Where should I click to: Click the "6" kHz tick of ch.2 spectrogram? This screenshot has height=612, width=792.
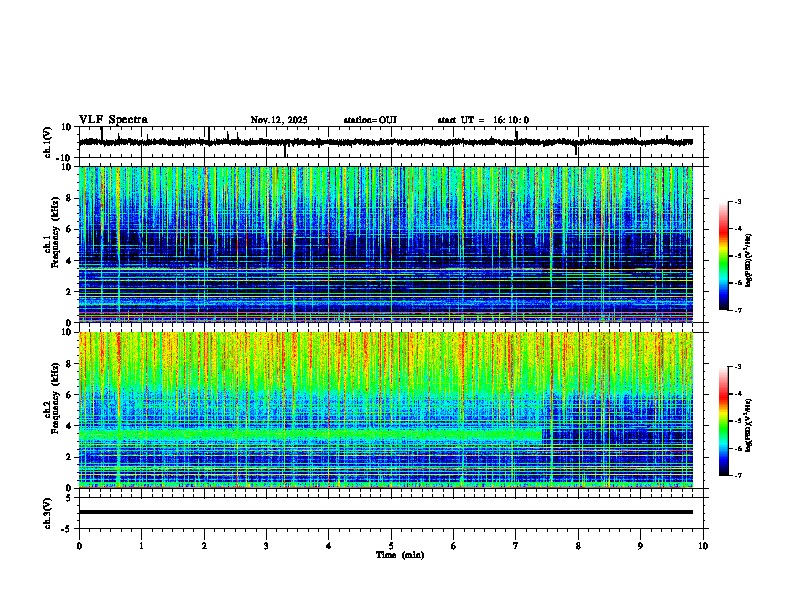69,395
